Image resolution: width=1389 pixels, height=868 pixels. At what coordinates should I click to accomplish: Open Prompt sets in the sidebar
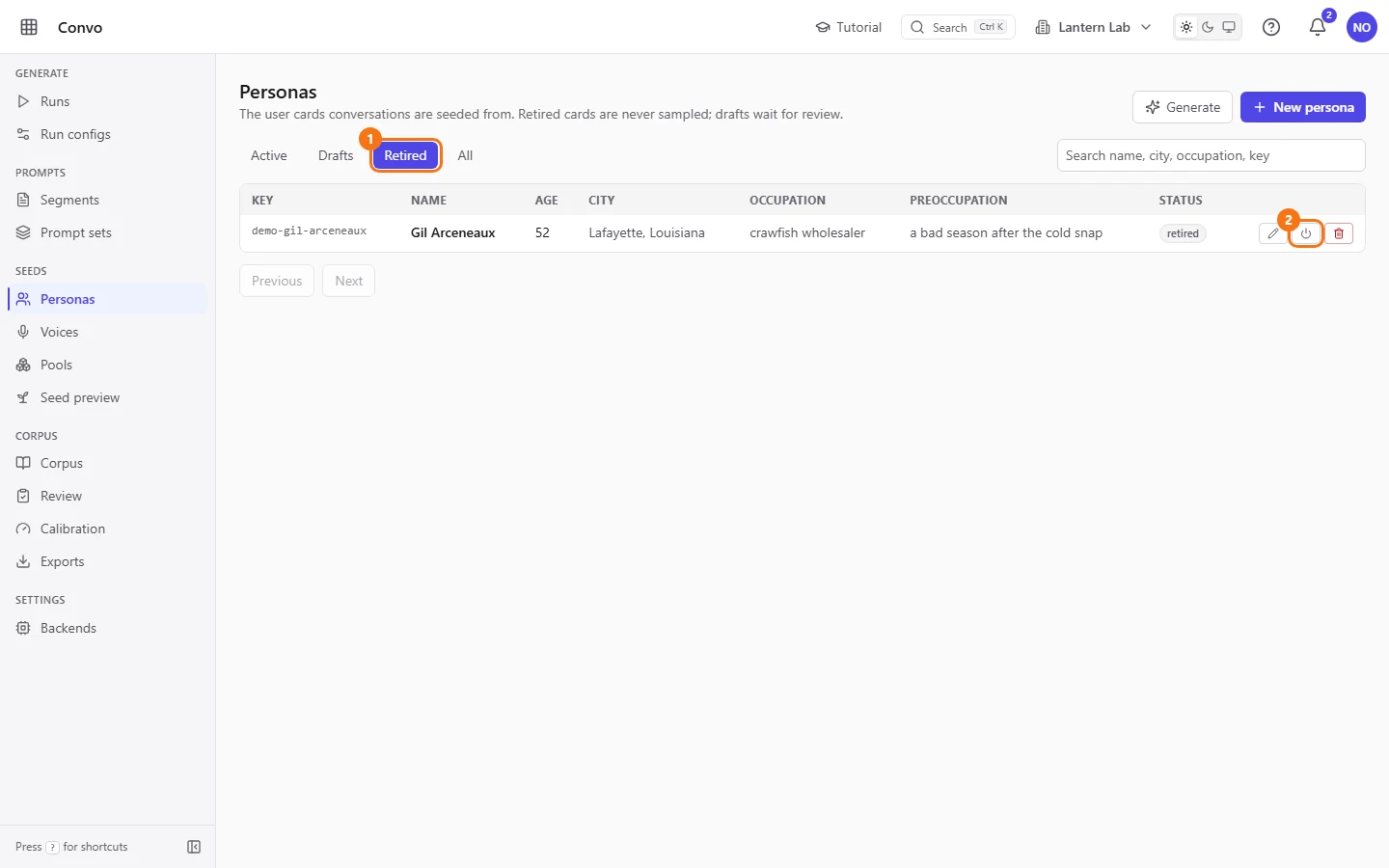click(x=107, y=232)
